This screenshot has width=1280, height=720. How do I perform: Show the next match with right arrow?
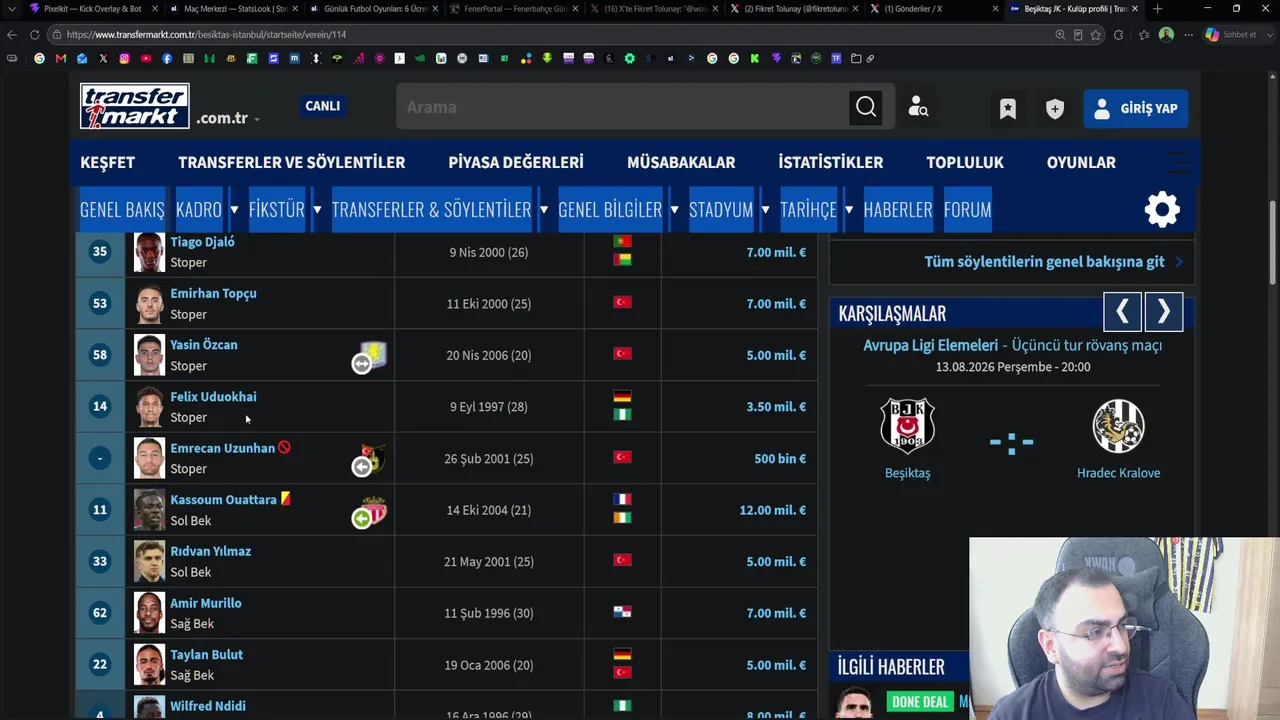pyautogui.click(x=1164, y=312)
